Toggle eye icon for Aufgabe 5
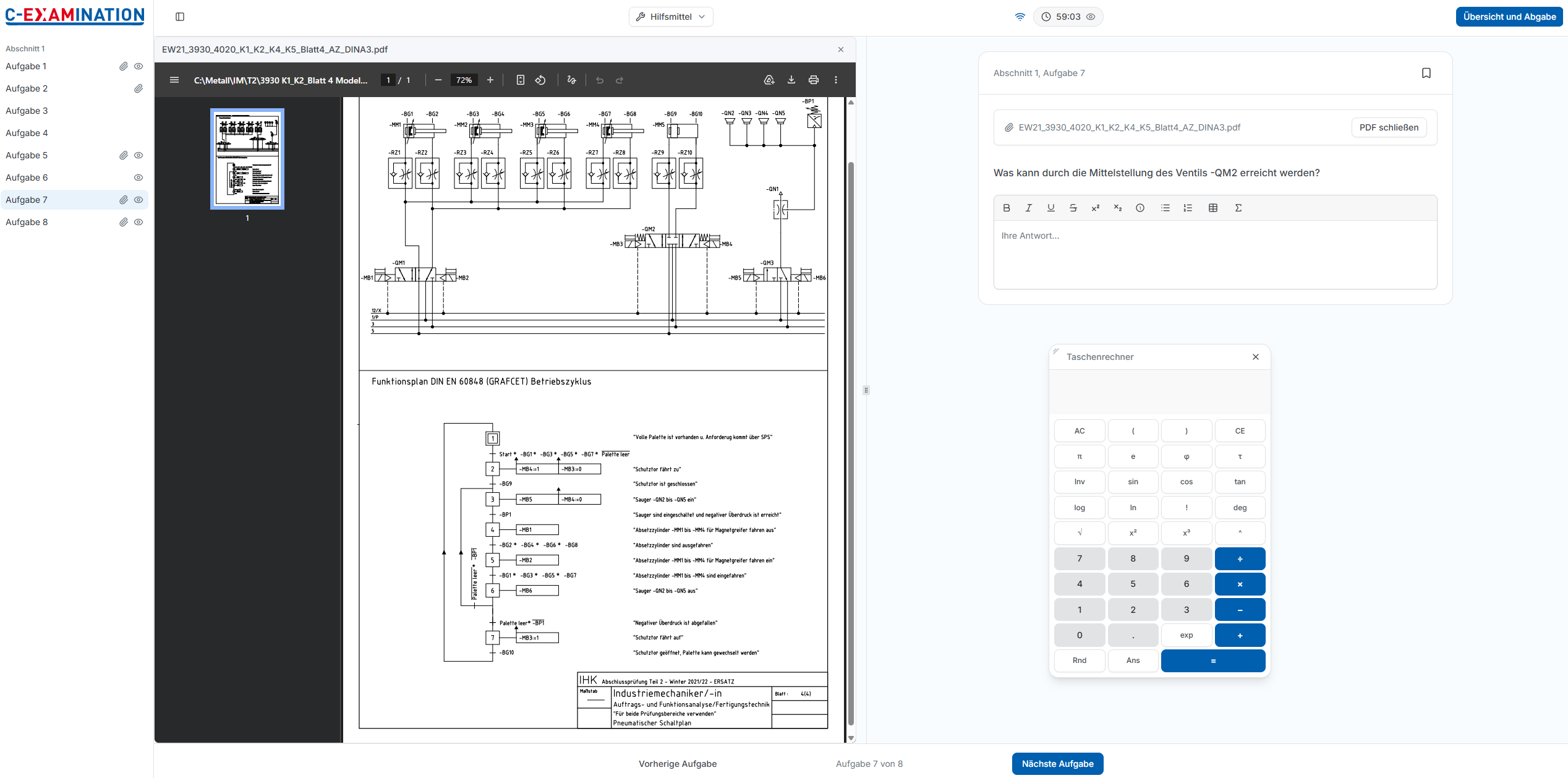This screenshot has height=778, width=1568. tap(138, 155)
